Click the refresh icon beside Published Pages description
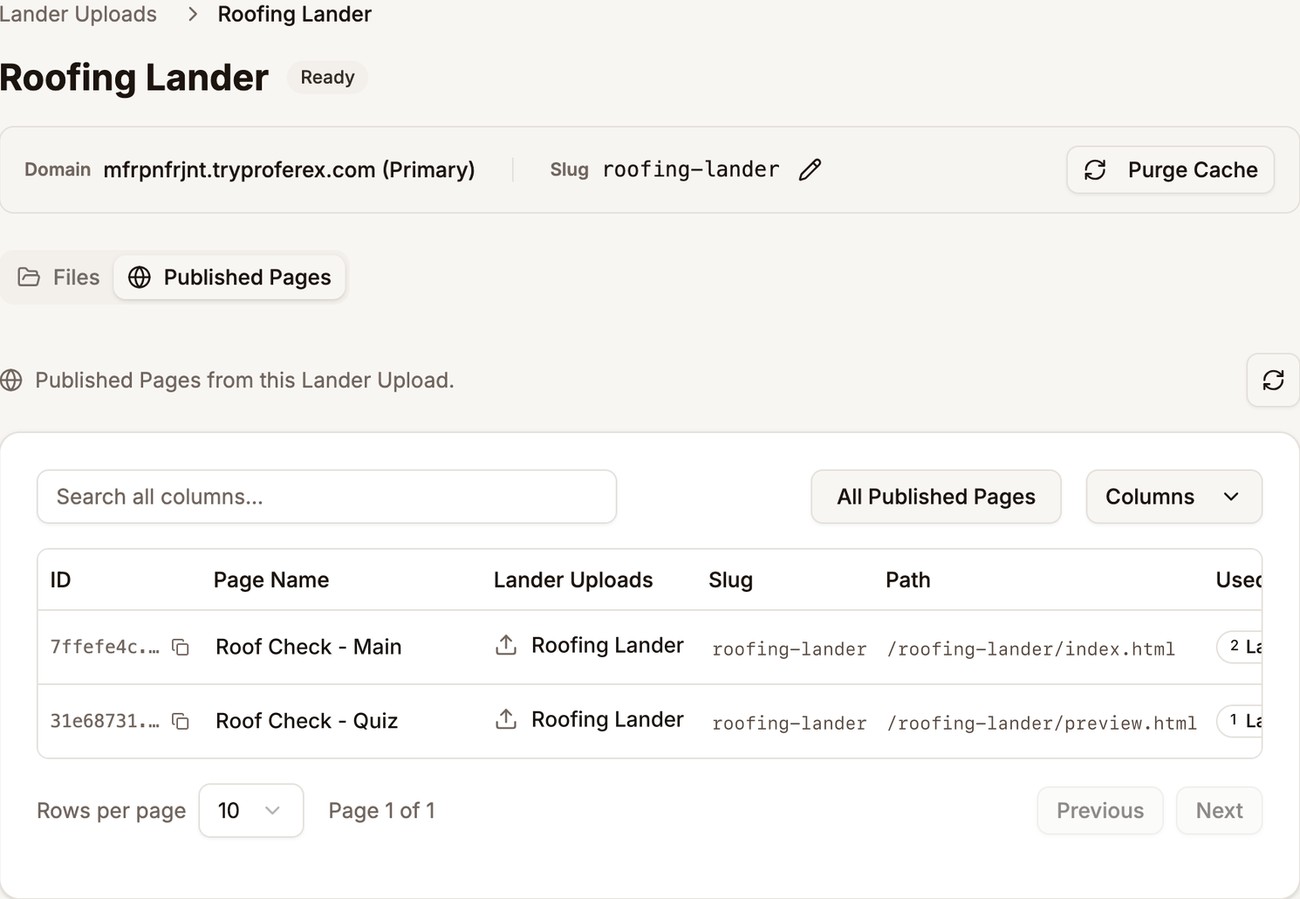 pyautogui.click(x=1273, y=380)
